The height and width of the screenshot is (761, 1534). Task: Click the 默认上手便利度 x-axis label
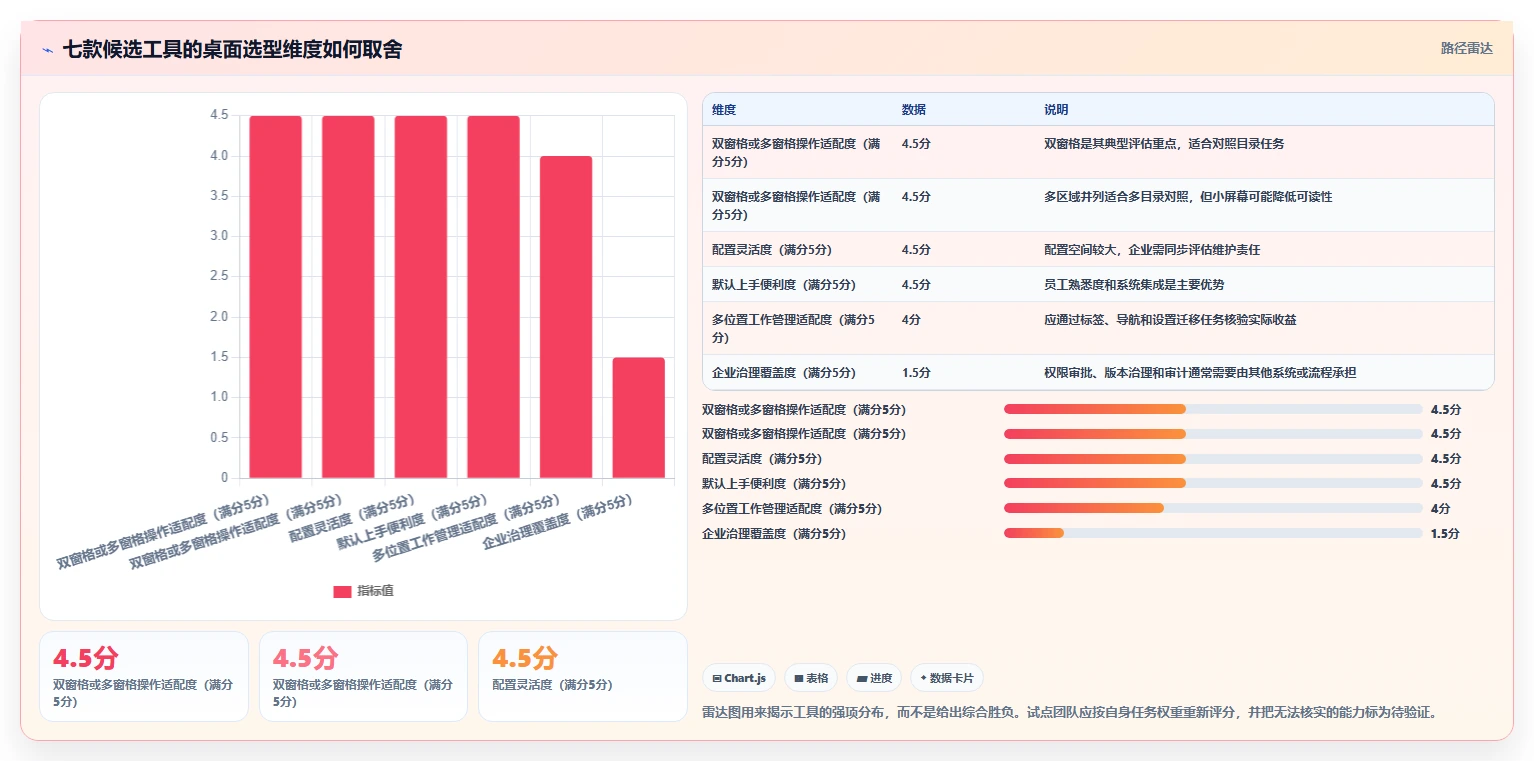click(414, 523)
